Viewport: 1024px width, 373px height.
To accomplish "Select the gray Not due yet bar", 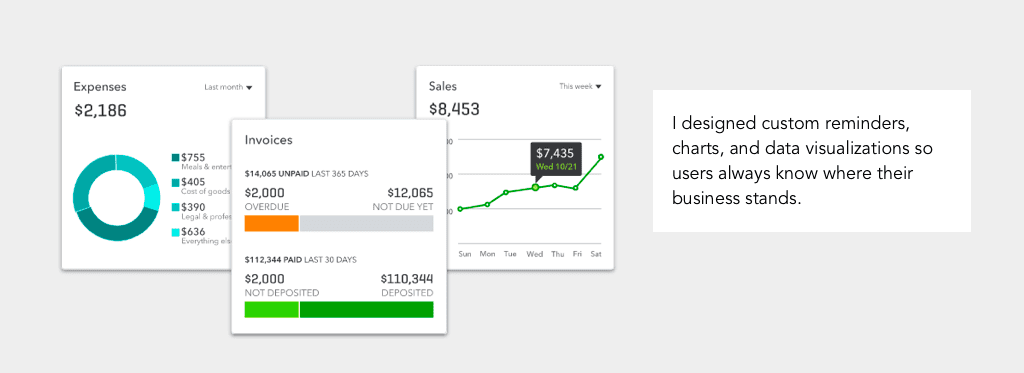I will coord(366,223).
